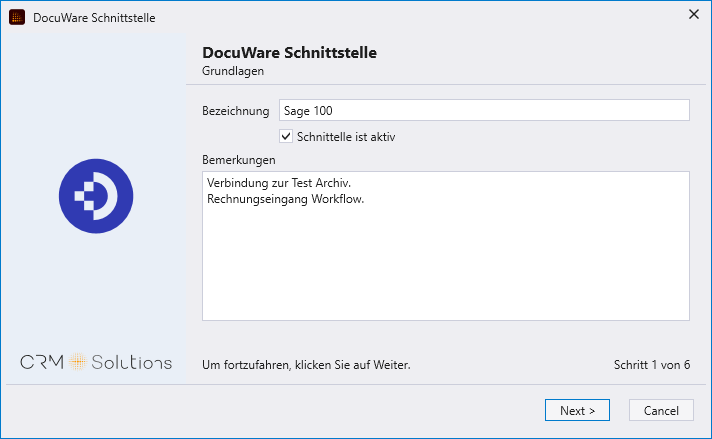Click the 'Bemerkungen' label
This screenshot has height=439, width=712.
coord(238,160)
